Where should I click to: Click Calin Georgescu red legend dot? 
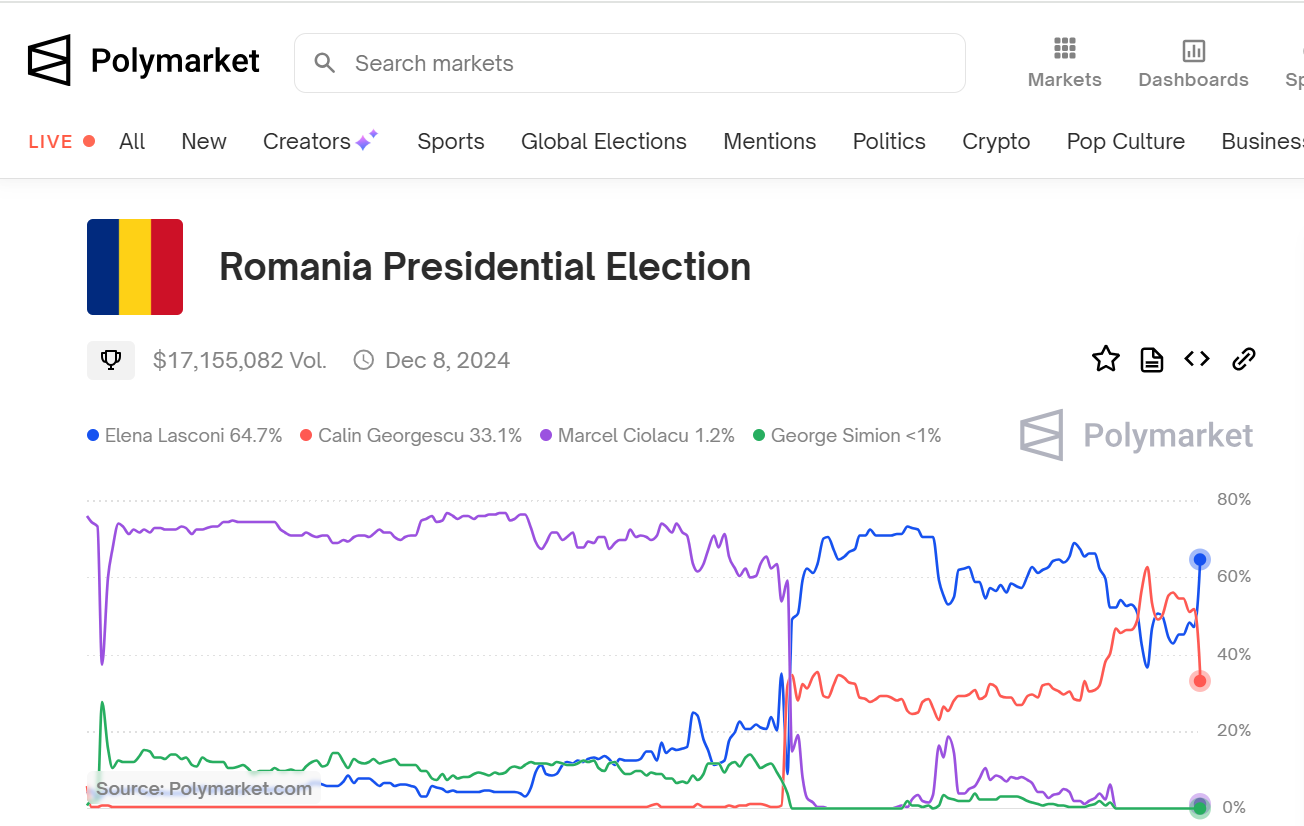tap(307, 436)
